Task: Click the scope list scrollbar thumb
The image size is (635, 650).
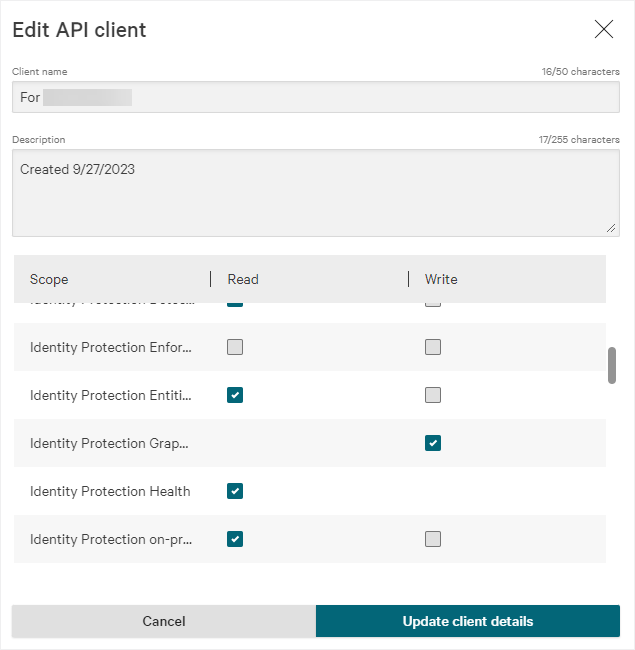Action: [x=612, y=365]
